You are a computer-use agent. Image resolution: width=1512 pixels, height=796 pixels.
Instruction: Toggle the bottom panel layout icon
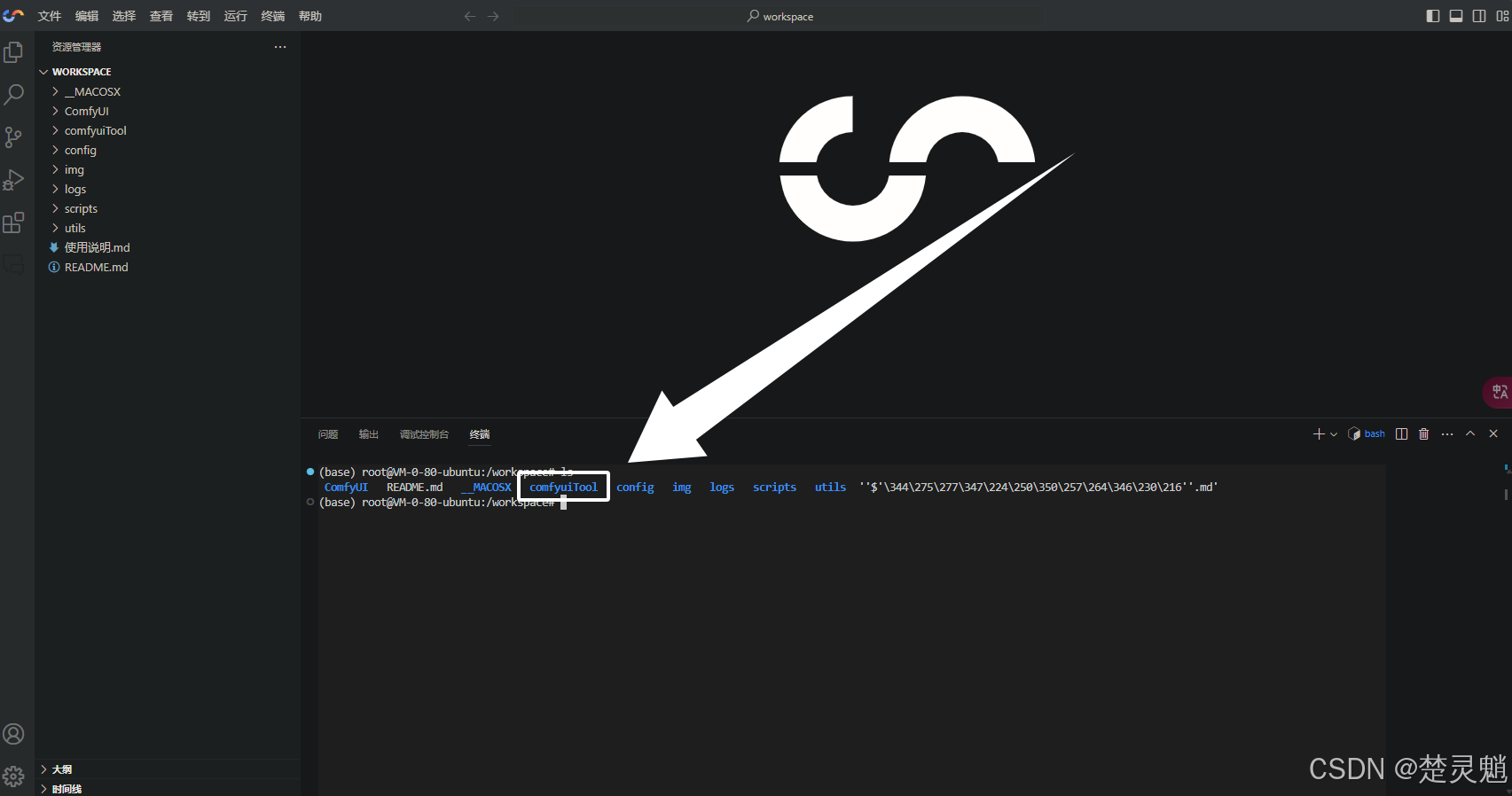[x=1456, y=16]
